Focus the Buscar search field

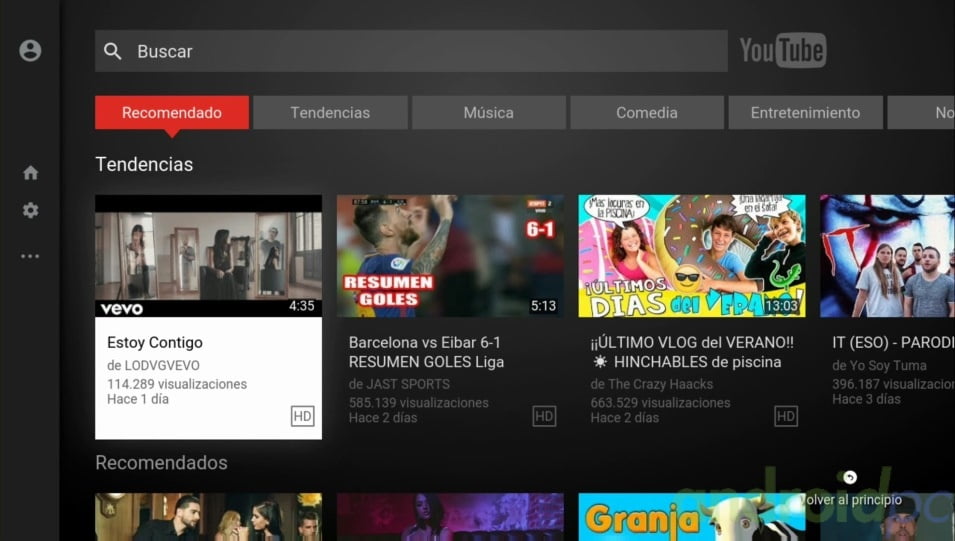(420, 51)
